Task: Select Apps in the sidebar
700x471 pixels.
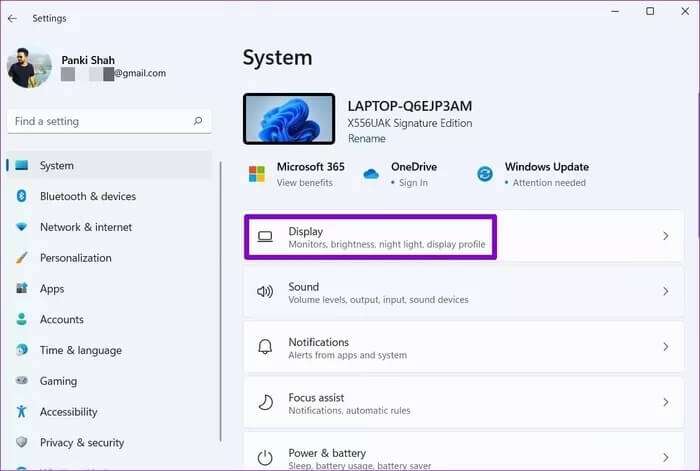Action: pyautogui.click(x=109, y=288)
